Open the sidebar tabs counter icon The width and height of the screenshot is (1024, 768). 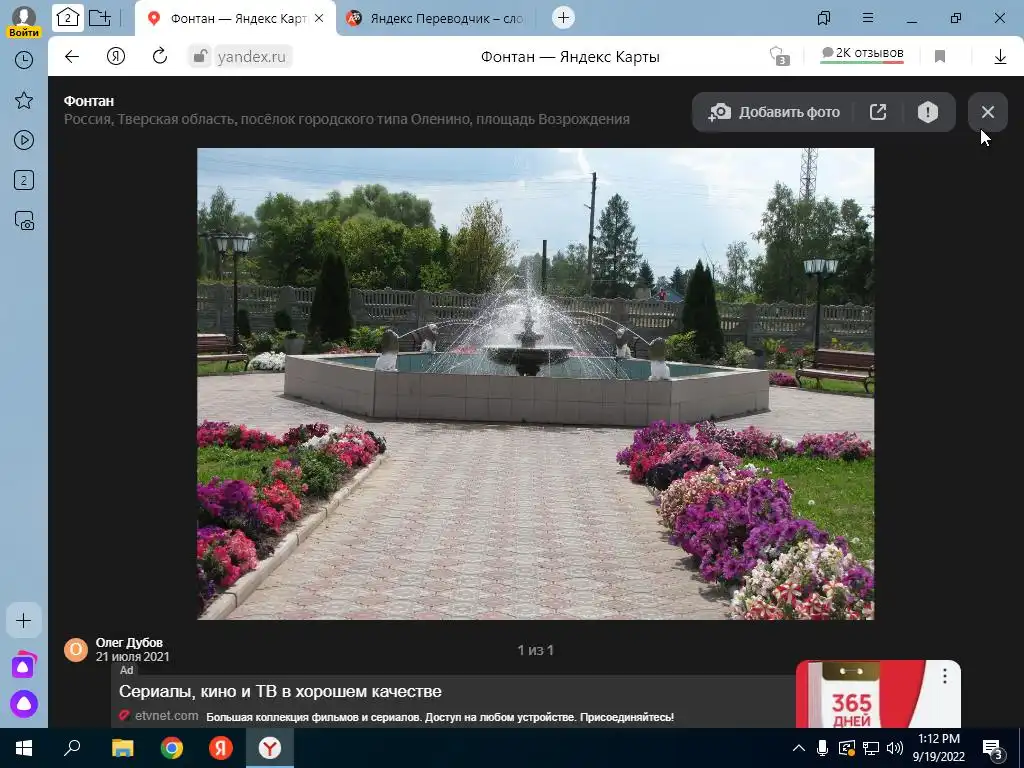pos(24,180)
